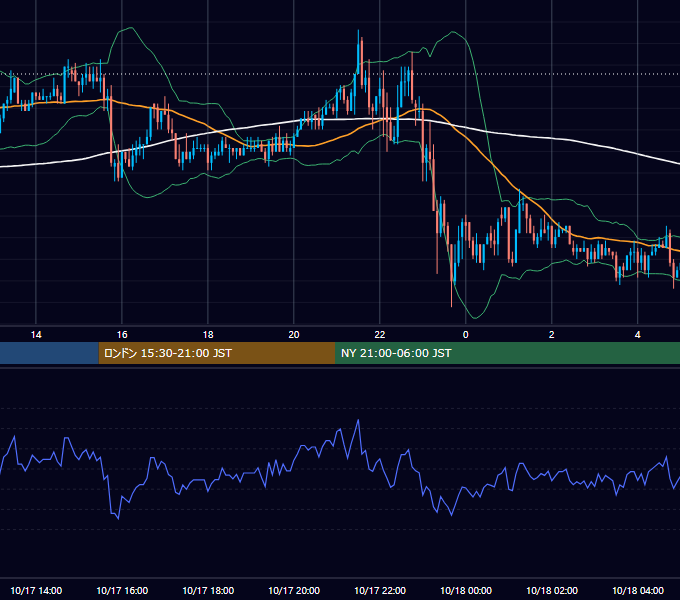Click the 10/17 18:00 date label
Image resolution: width=680 pixels, height=600 pixels.
click(x=208, y=590)
